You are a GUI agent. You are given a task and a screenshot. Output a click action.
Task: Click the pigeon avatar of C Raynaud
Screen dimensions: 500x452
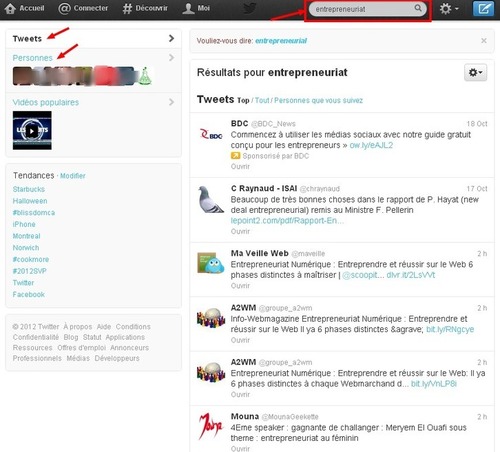pyautogui.click(x=211, y=199)
